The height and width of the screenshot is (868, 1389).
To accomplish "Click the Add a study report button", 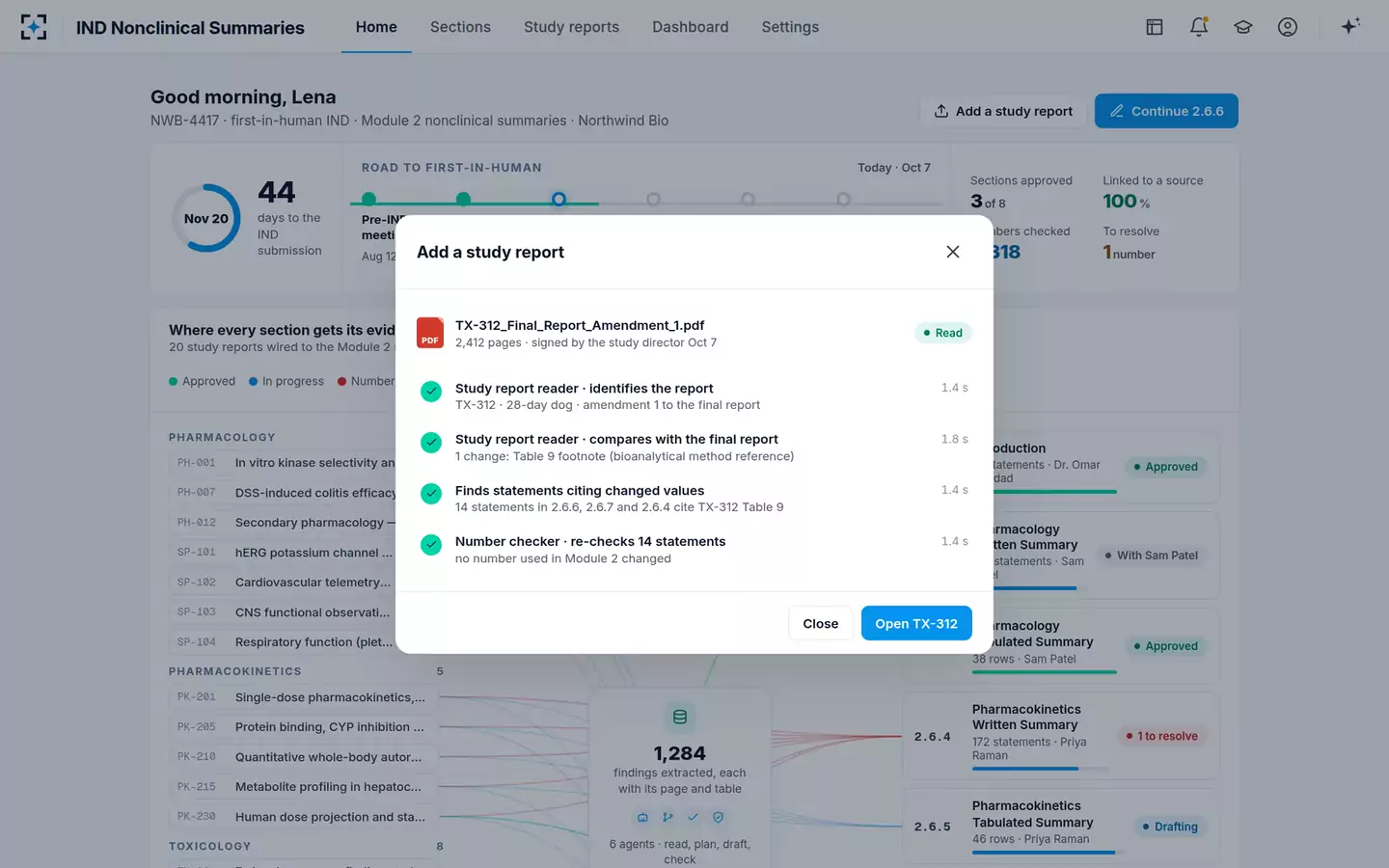I will click(1003, 111).
